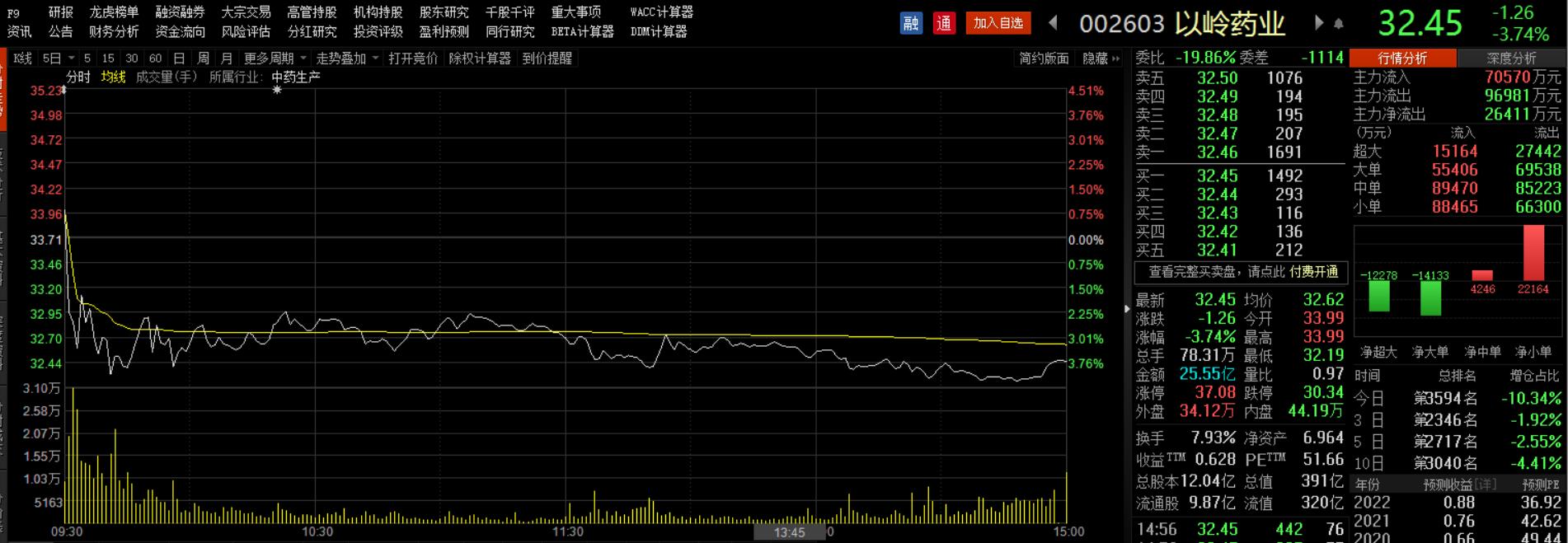Open 简约版面 simple layout

click(x=1044, y=59)
